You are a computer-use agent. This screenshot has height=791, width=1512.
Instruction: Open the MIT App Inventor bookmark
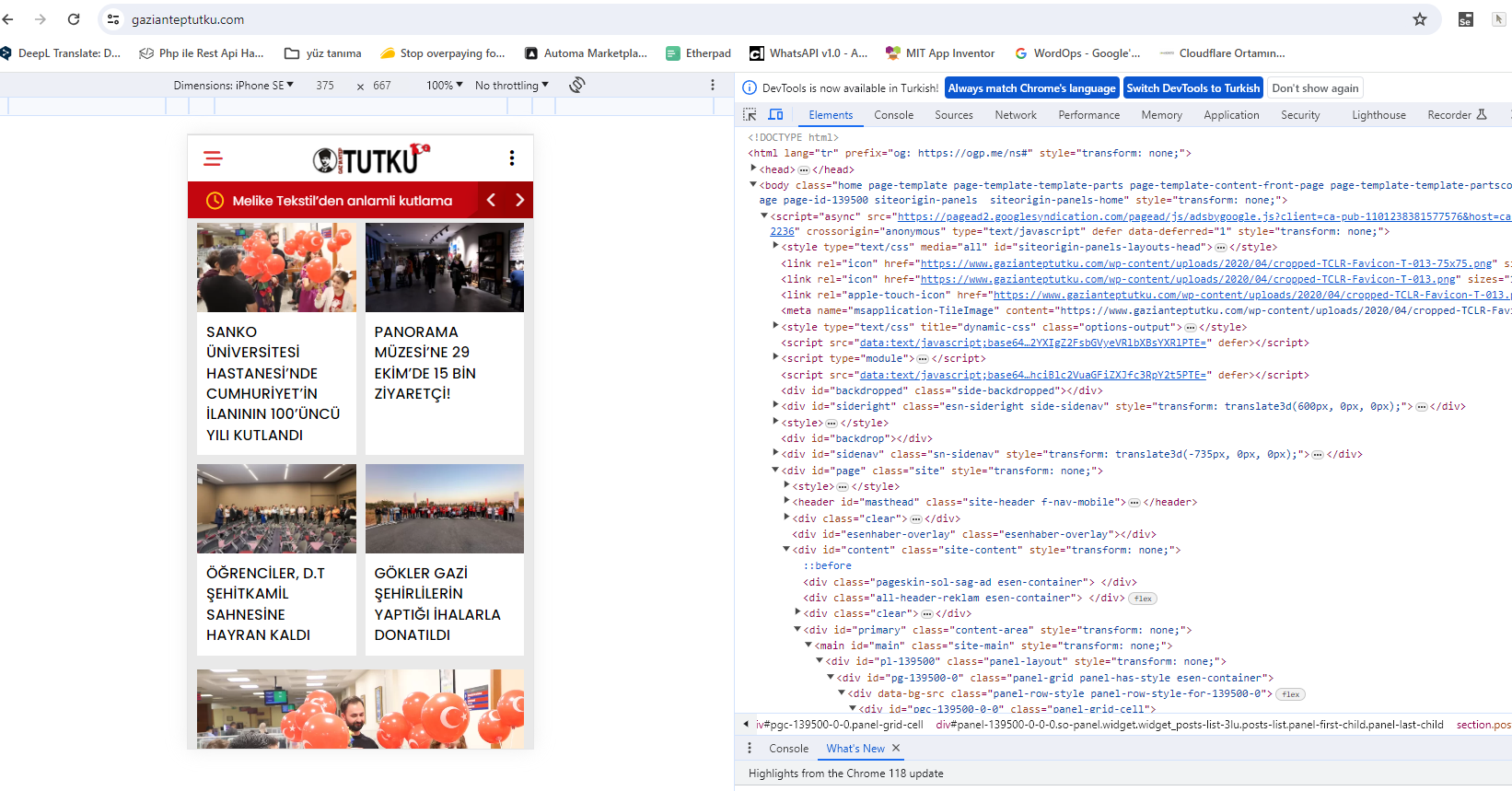(x=940, y=53)
